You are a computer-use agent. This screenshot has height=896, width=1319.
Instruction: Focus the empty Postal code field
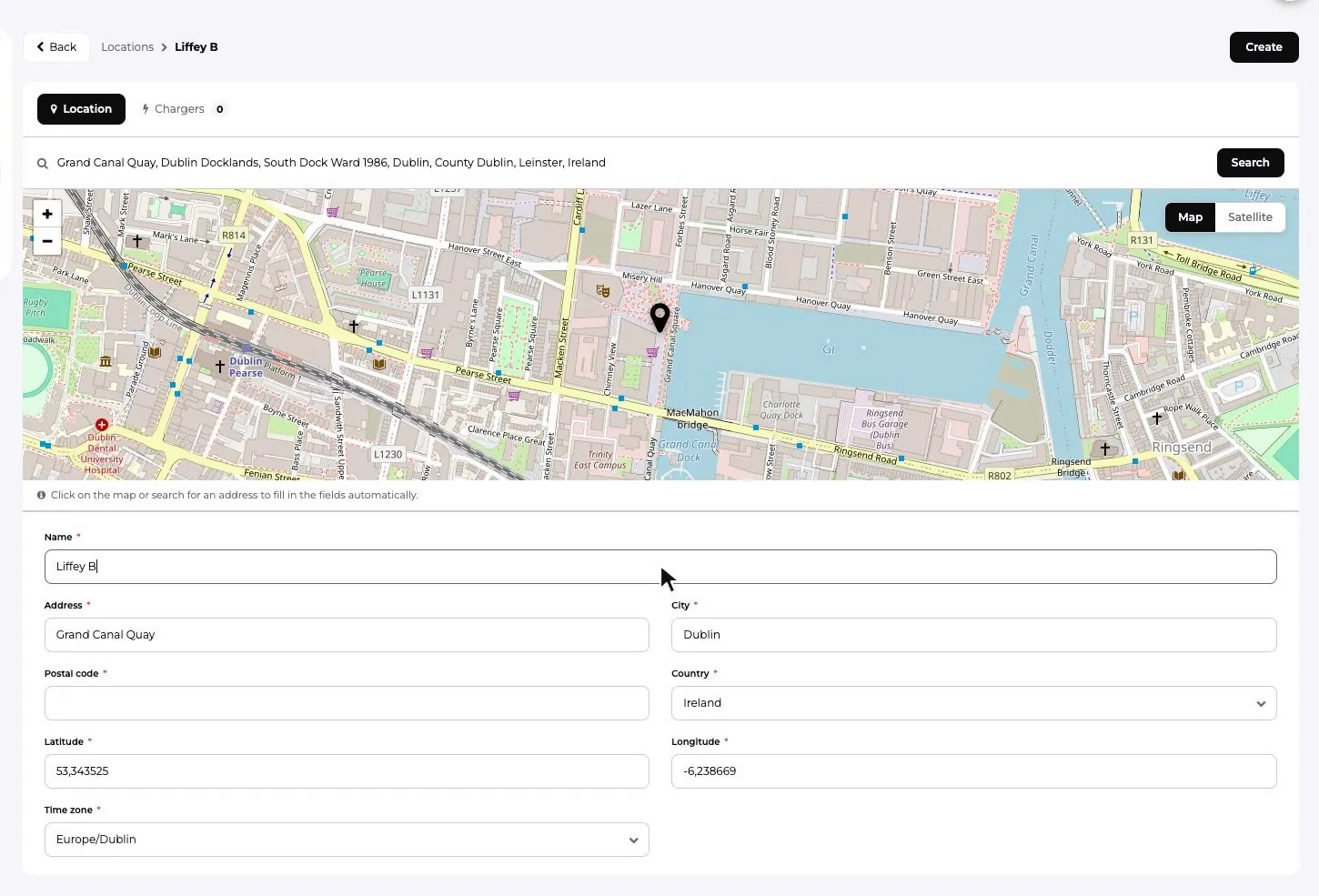click(347, 703)
